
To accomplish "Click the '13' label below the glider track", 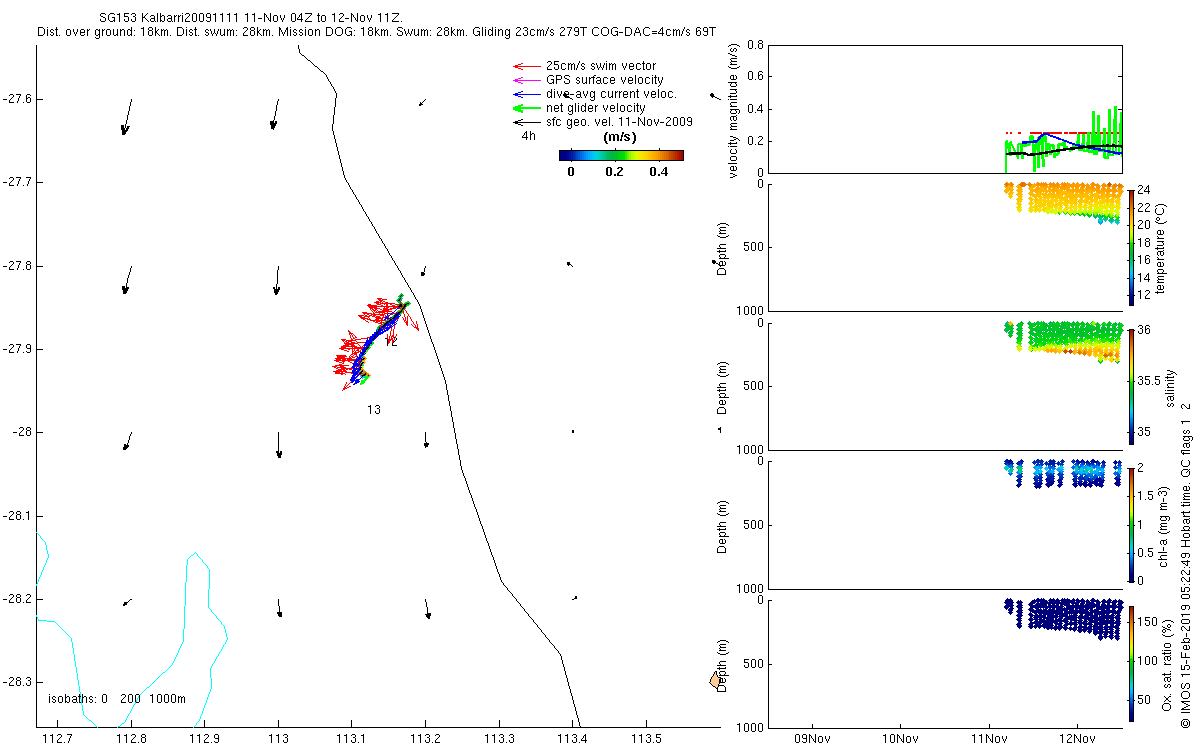I will click(373, 409).
